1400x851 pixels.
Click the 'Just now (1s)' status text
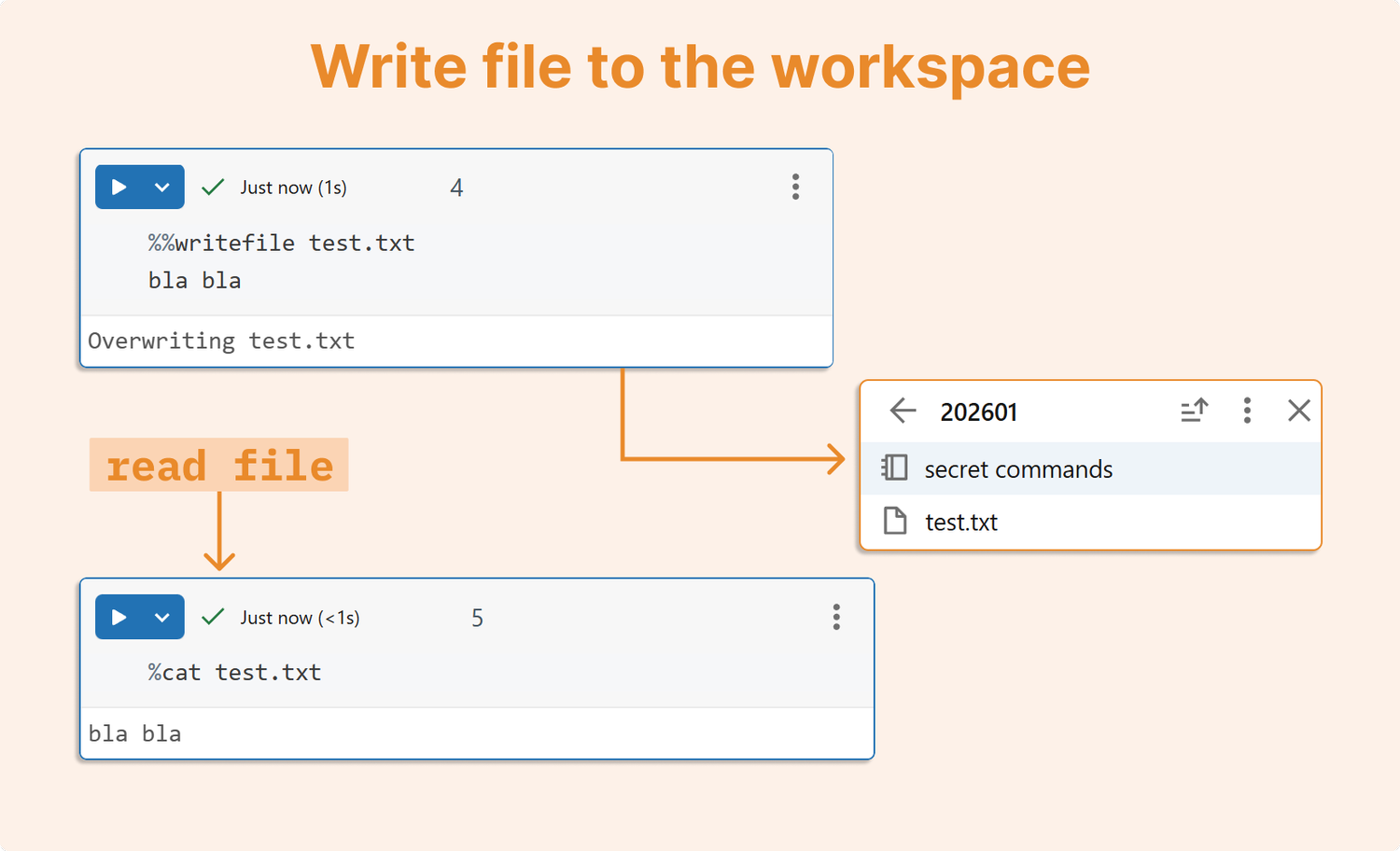pyautogui.click(x=293, y=187)
